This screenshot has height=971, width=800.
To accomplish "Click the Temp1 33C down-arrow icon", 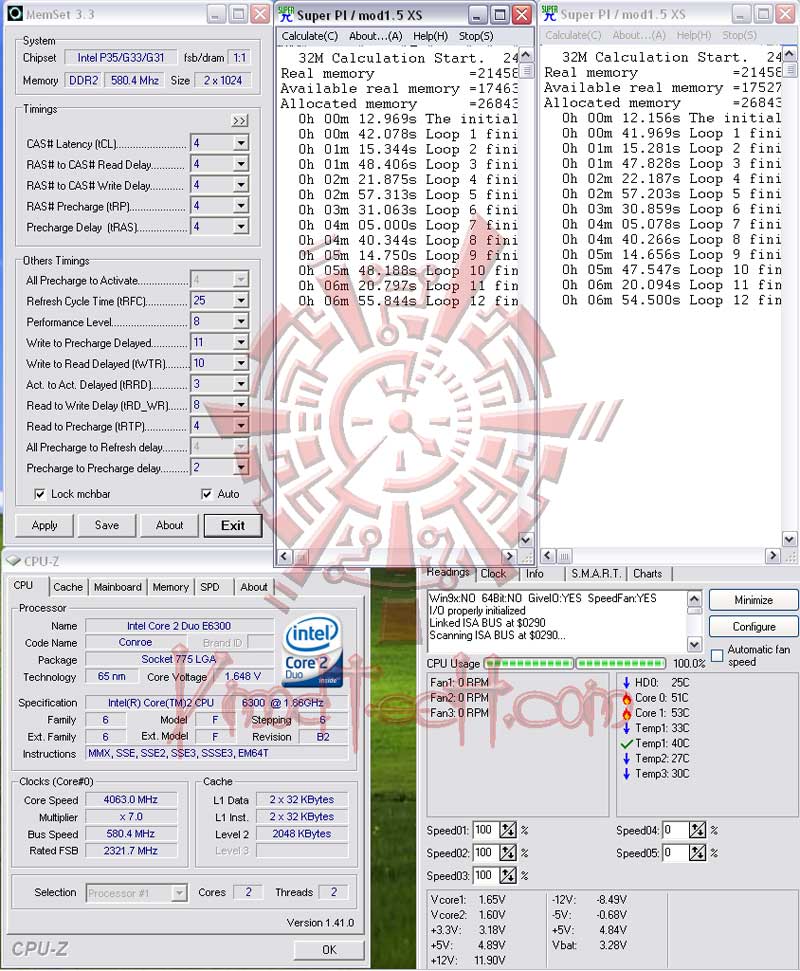I will (627, 728).
